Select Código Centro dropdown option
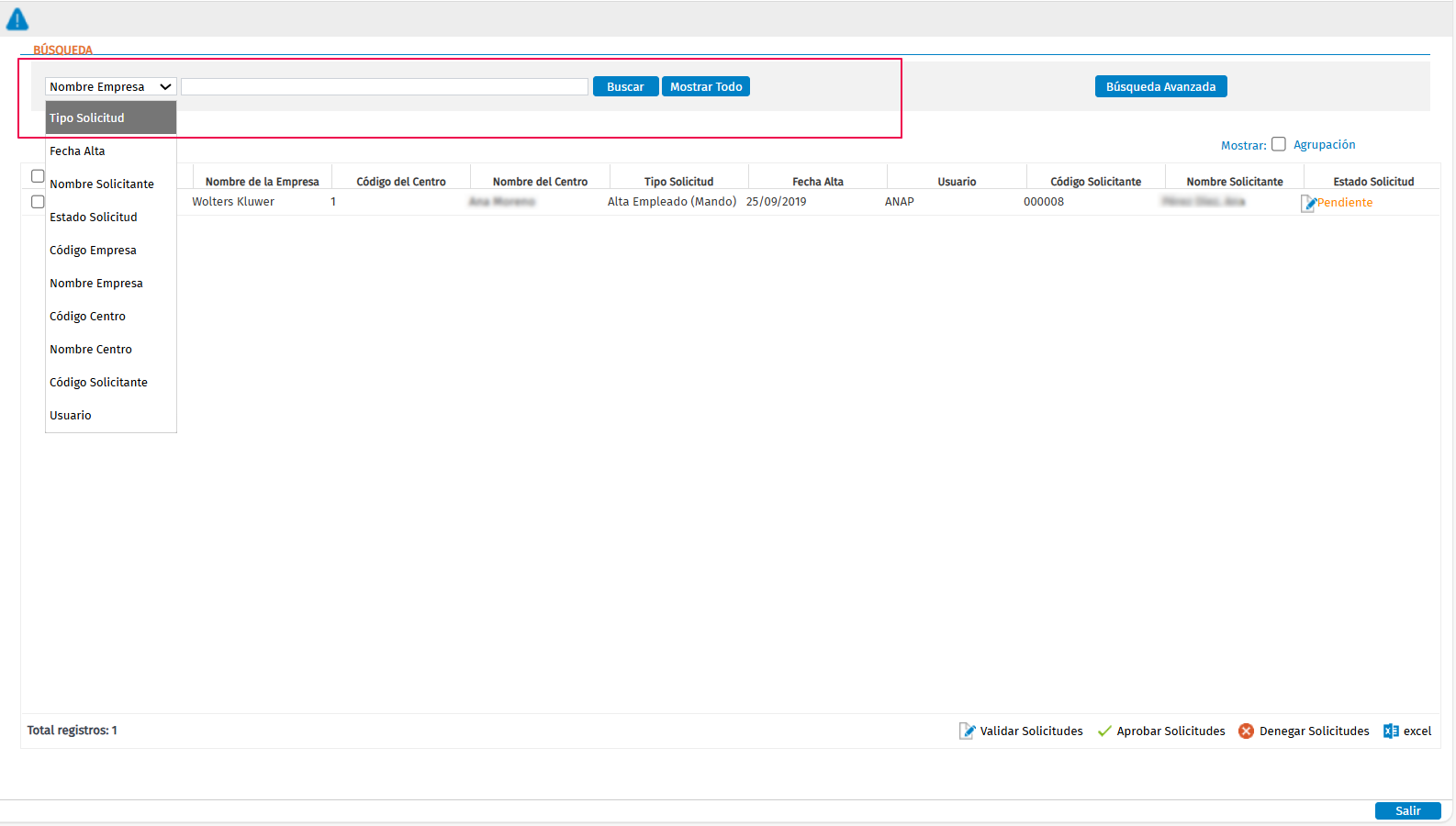The height and width of the screenshot is (826, 1456). coord(111,316)
